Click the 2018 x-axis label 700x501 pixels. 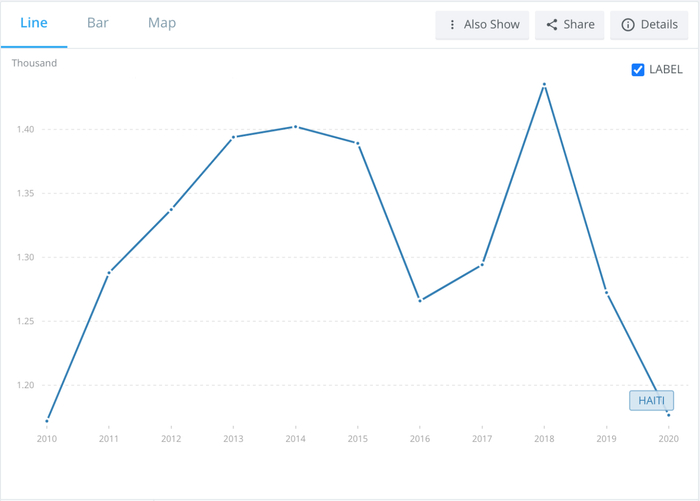(544, 439)
